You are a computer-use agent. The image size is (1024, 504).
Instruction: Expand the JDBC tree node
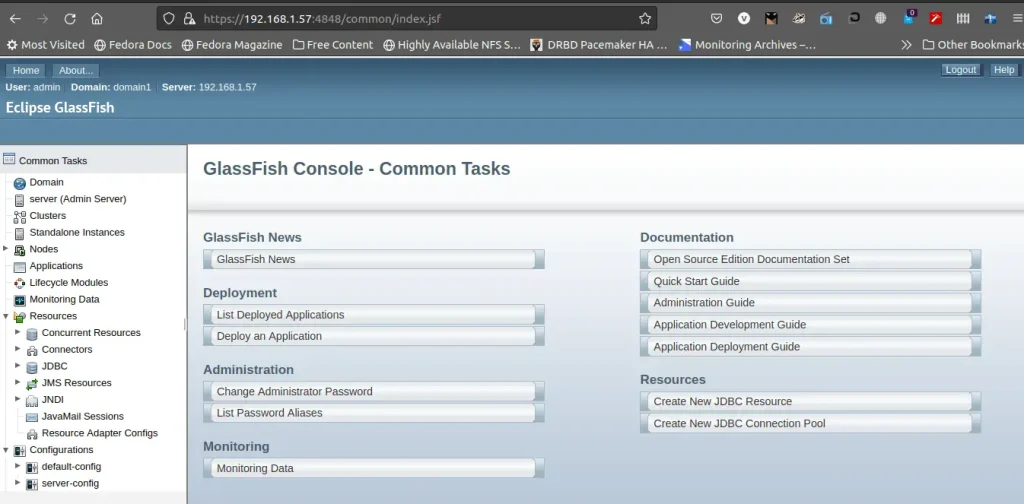tap(18, 366)
